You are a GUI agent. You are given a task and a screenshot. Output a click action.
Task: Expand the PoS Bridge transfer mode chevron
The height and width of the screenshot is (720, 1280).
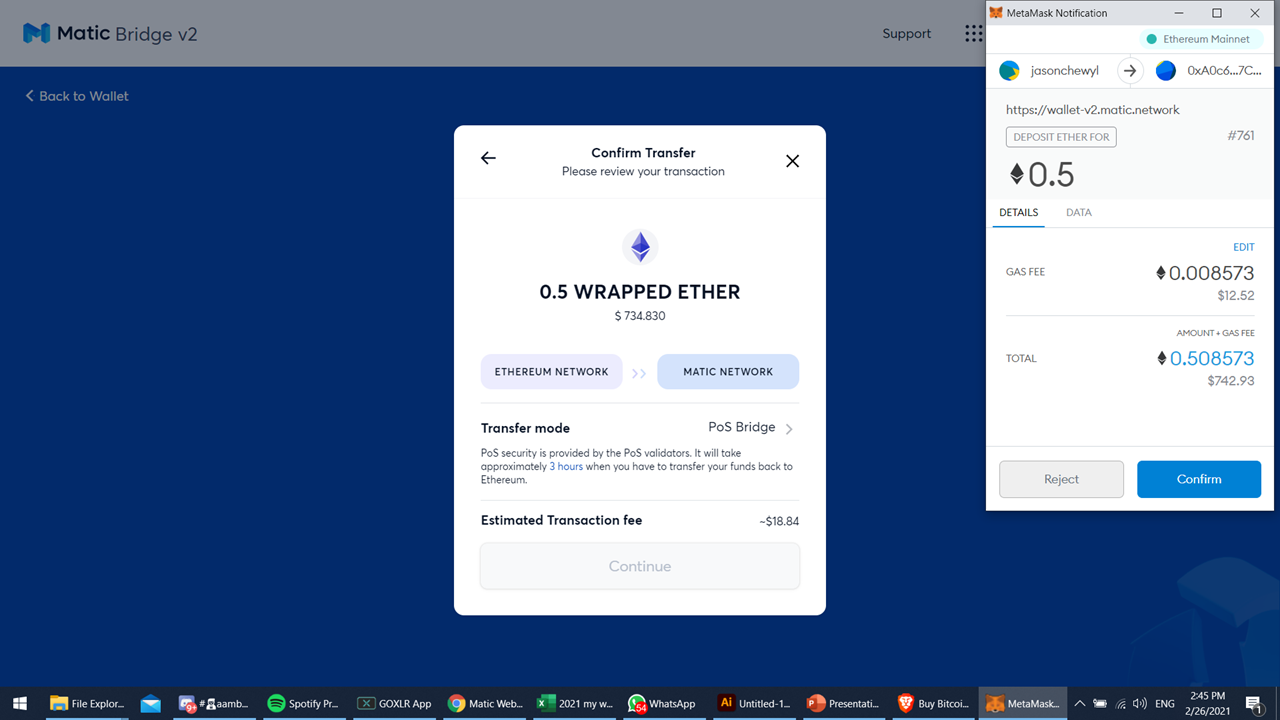pos(789,429)
